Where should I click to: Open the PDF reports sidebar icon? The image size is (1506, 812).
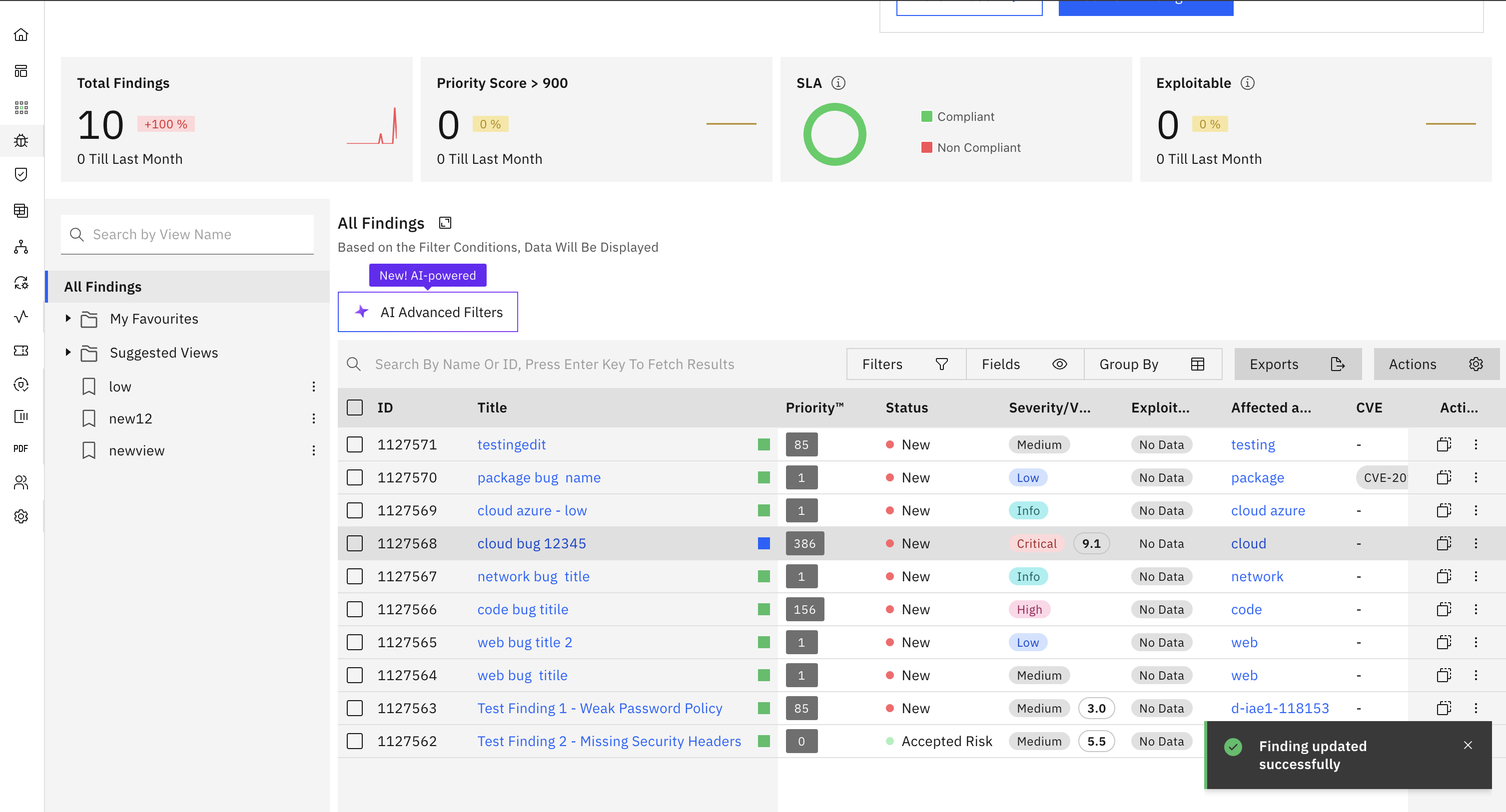coord(21,448)
